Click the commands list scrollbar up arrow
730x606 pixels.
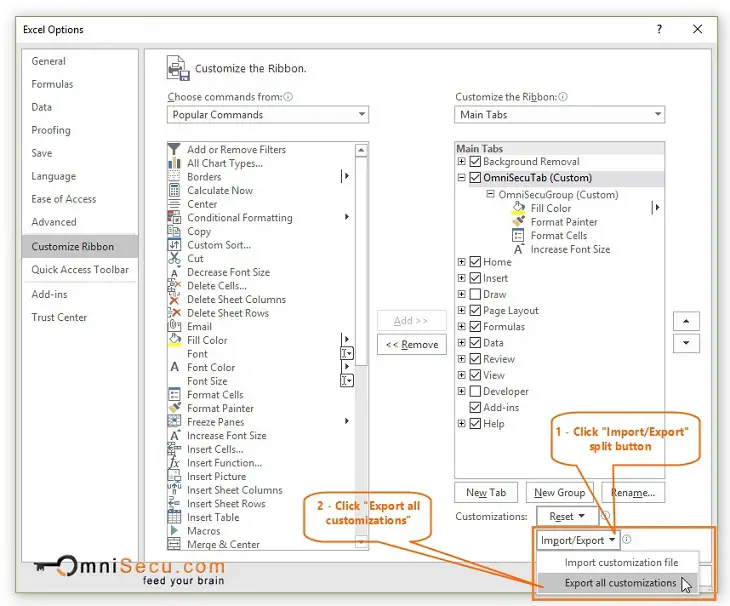361,150
